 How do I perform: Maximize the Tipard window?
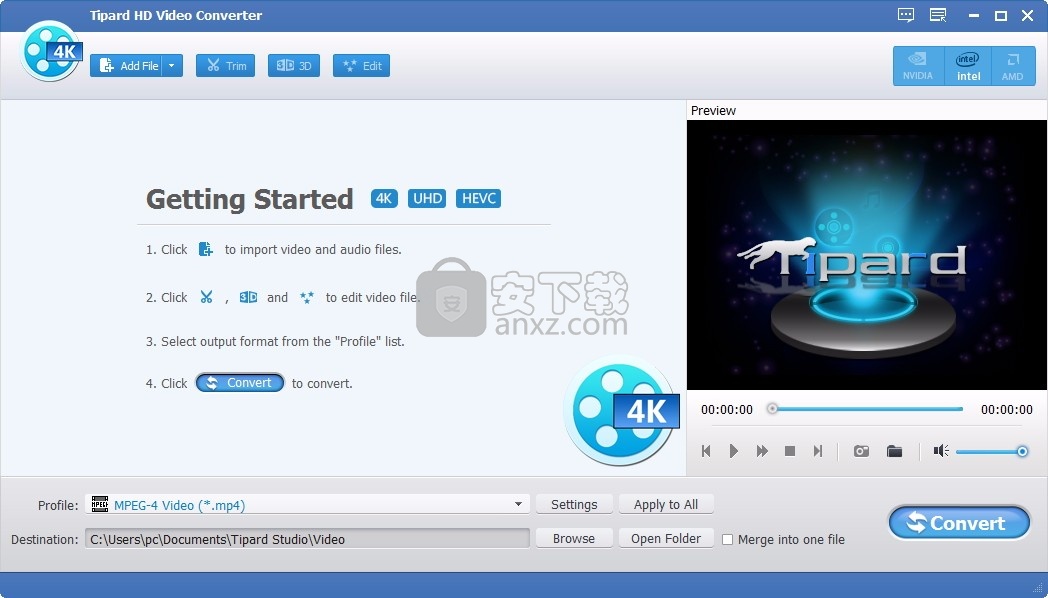point(1001,15)
